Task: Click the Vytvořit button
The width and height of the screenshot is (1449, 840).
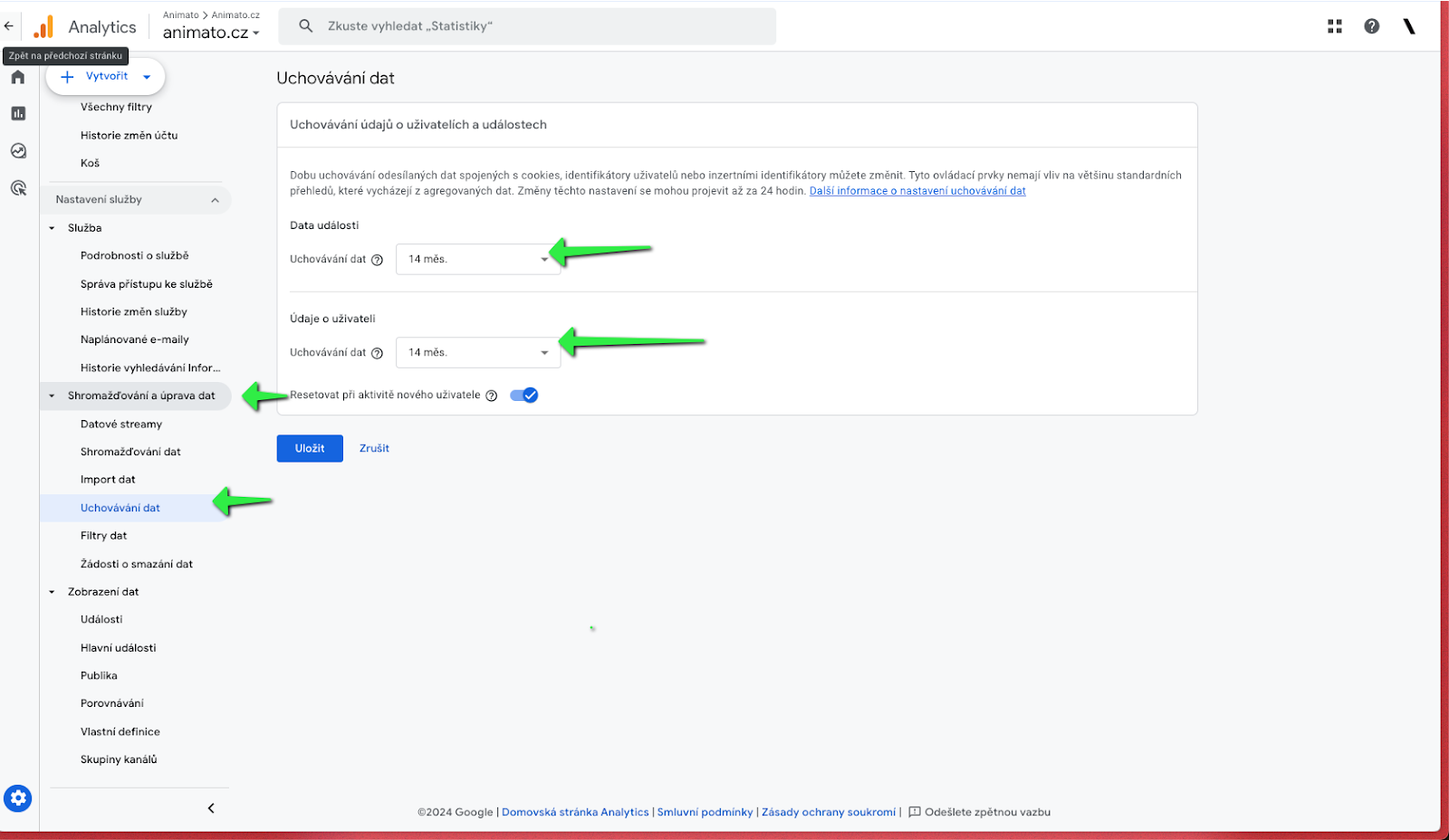Action: [x=105, y=77]
